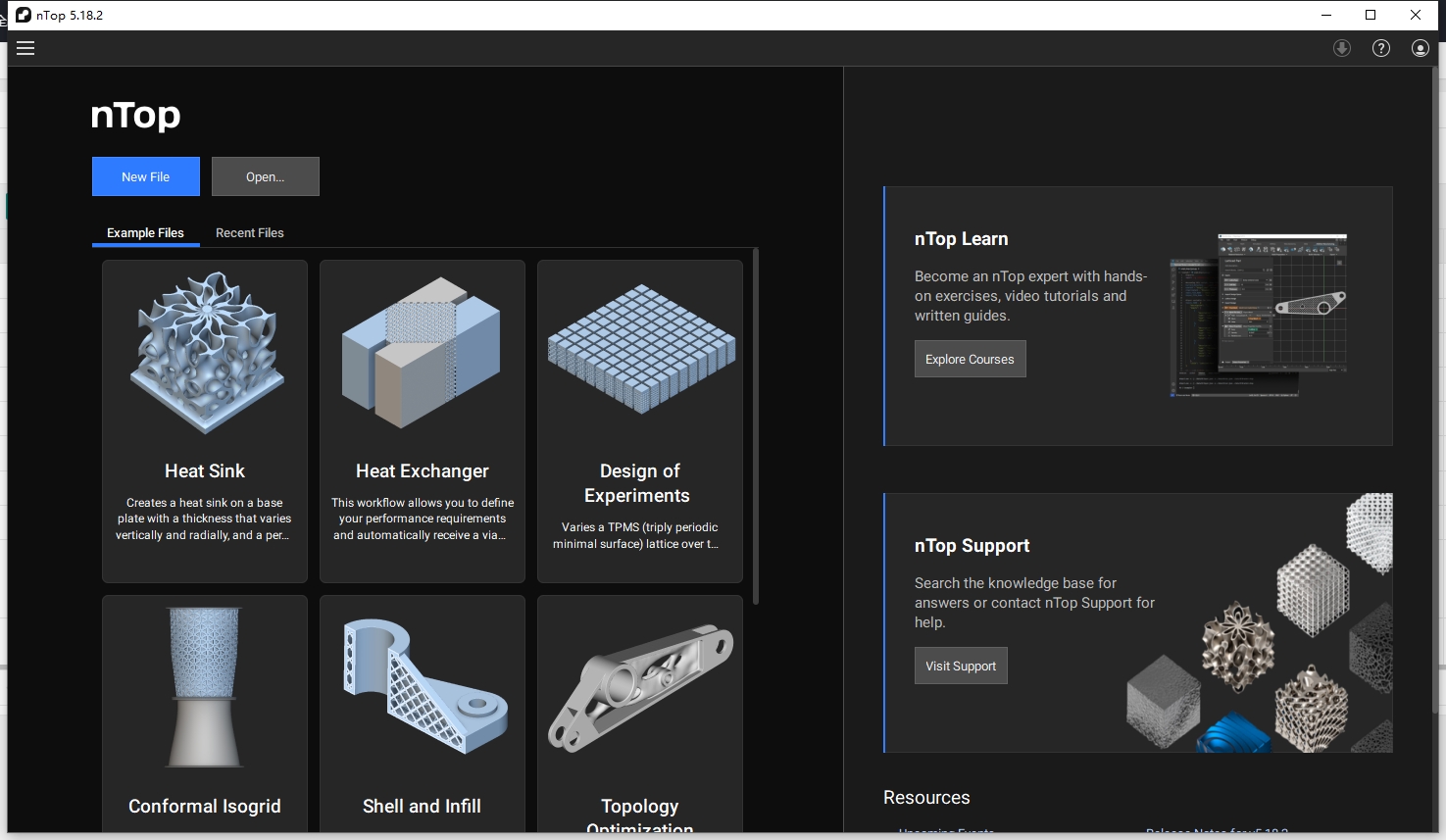Image resolution: width=1446 pixels, height=840 pixels.
Task: Open the hamburger menu icon
Action: [25, 48]
